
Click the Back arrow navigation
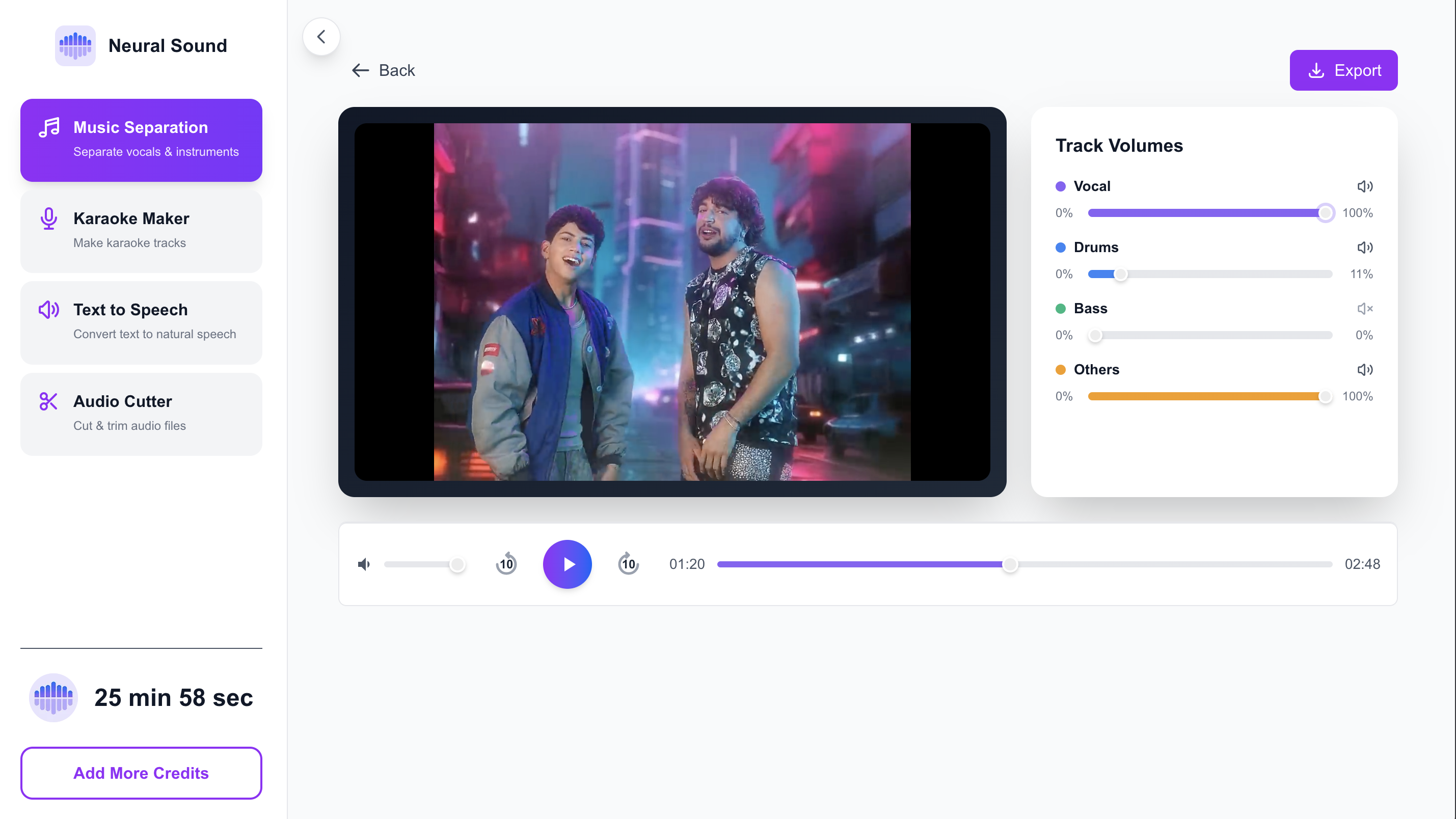[383, 70]
